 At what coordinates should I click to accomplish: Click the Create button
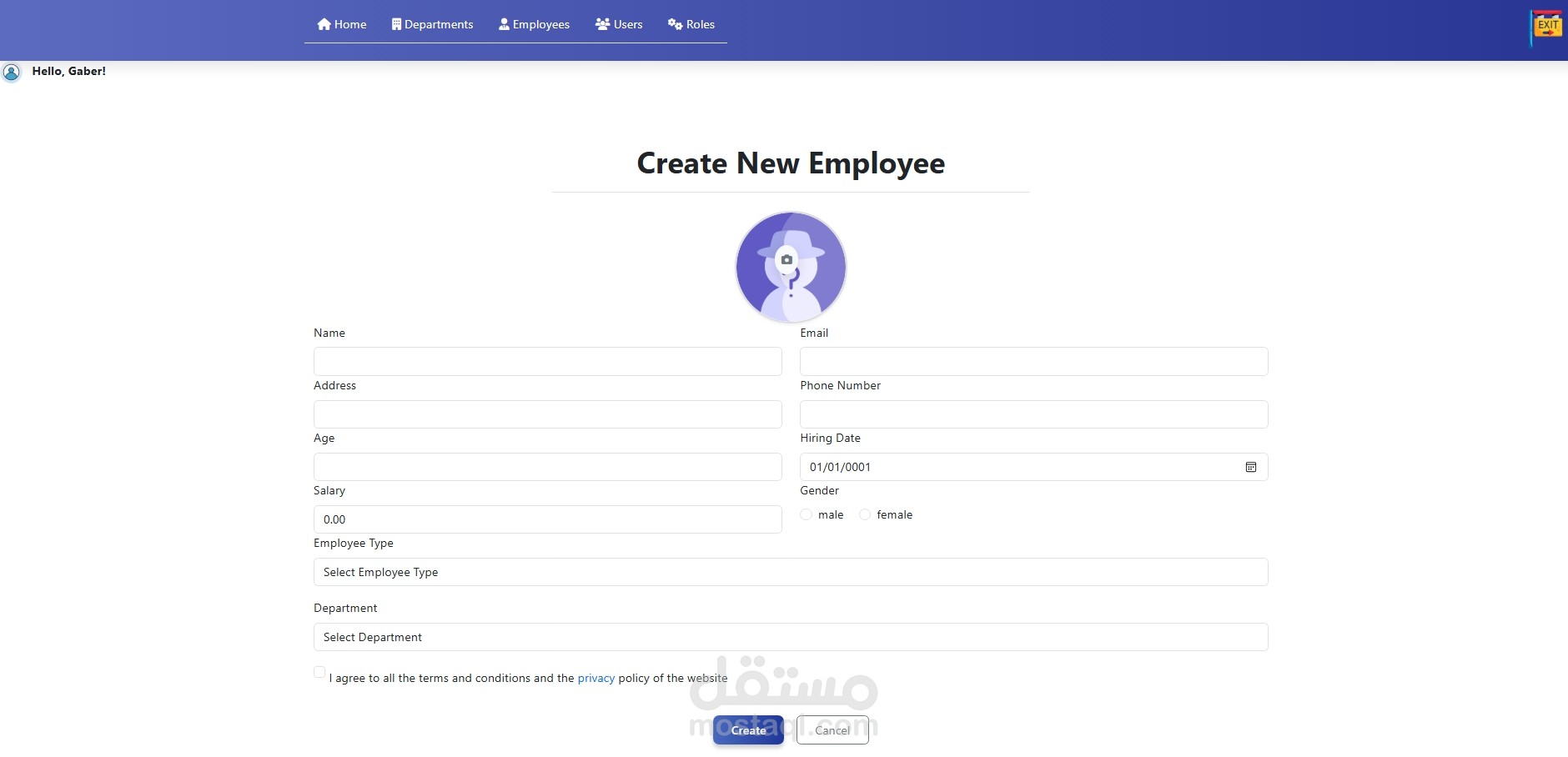coord(748,729)
